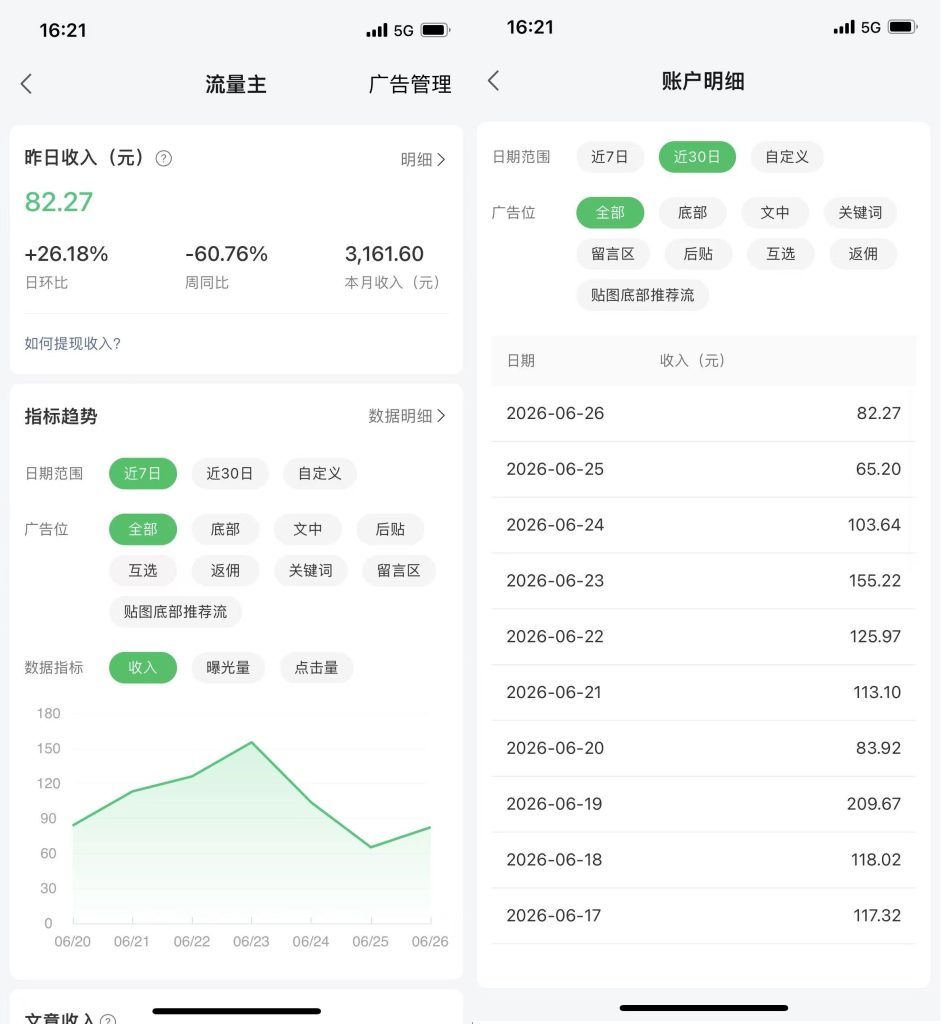Tap the 2026-06-22 row with 125.97
941x1024 pixels.
pos(703,637)
